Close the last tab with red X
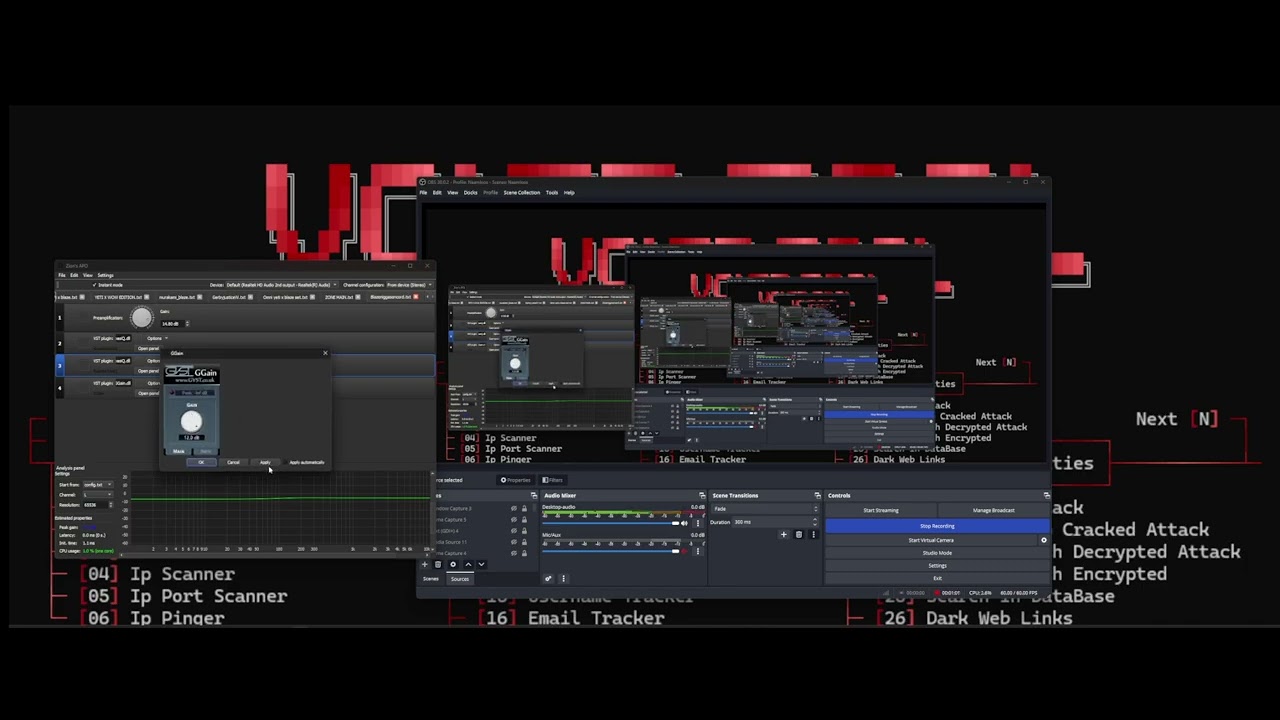 tap(416, 297)
